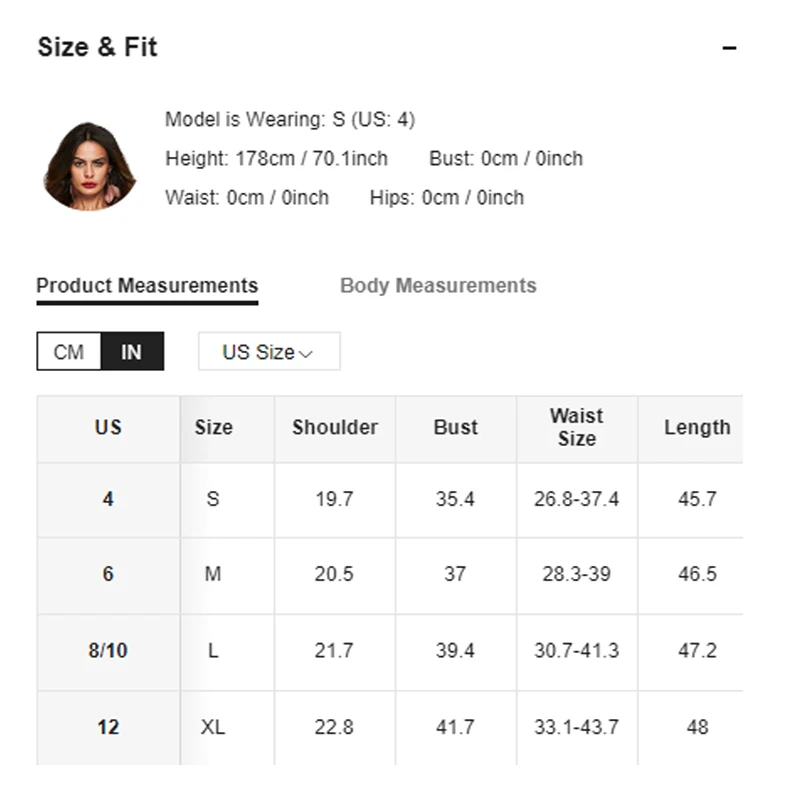The image size is (800, 800).
Task: Click the Size & Fit heading
Action: click(x=97, y=47)
